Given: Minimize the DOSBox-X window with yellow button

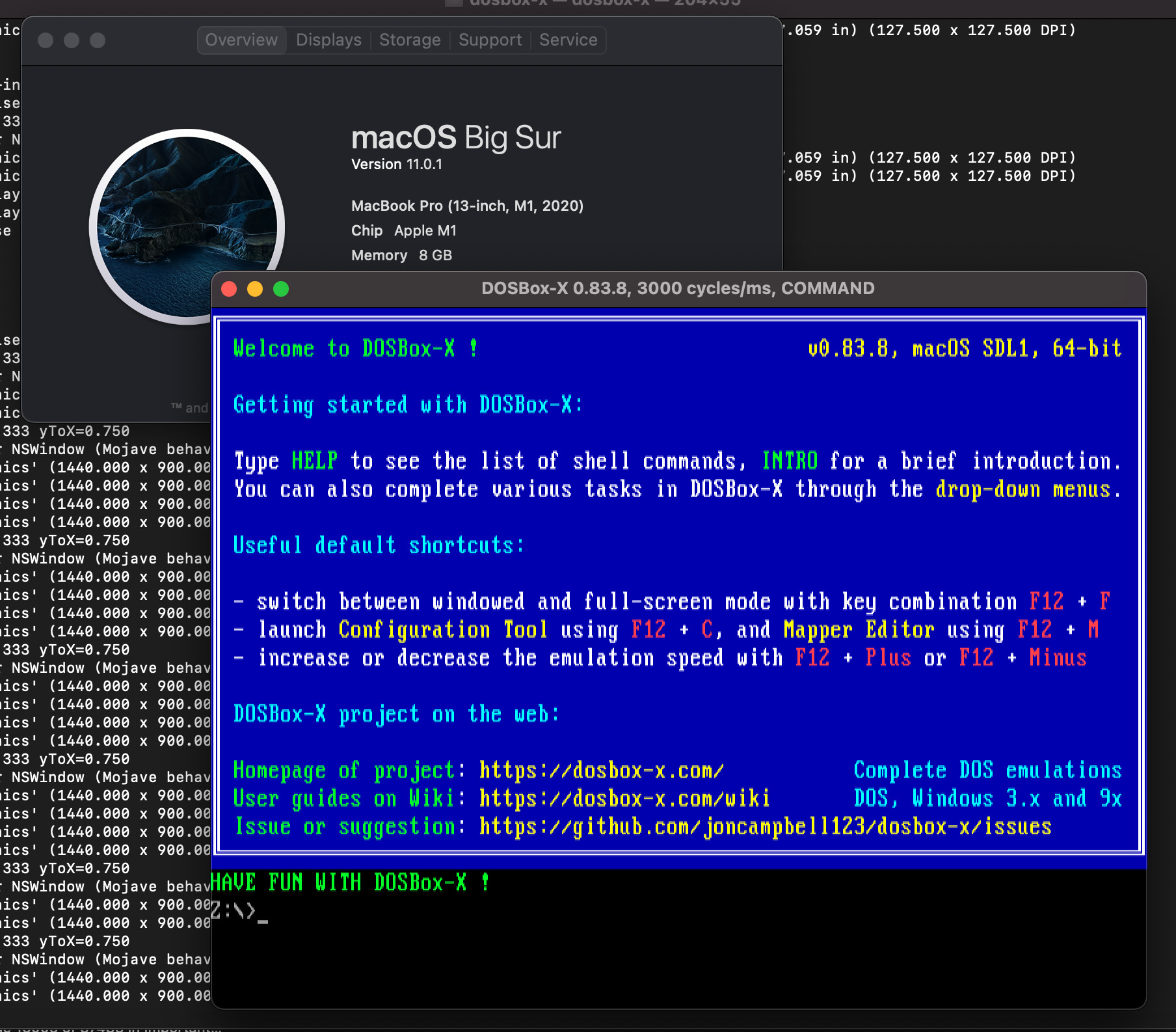Looking at the screenshot, I should [255, 289].
